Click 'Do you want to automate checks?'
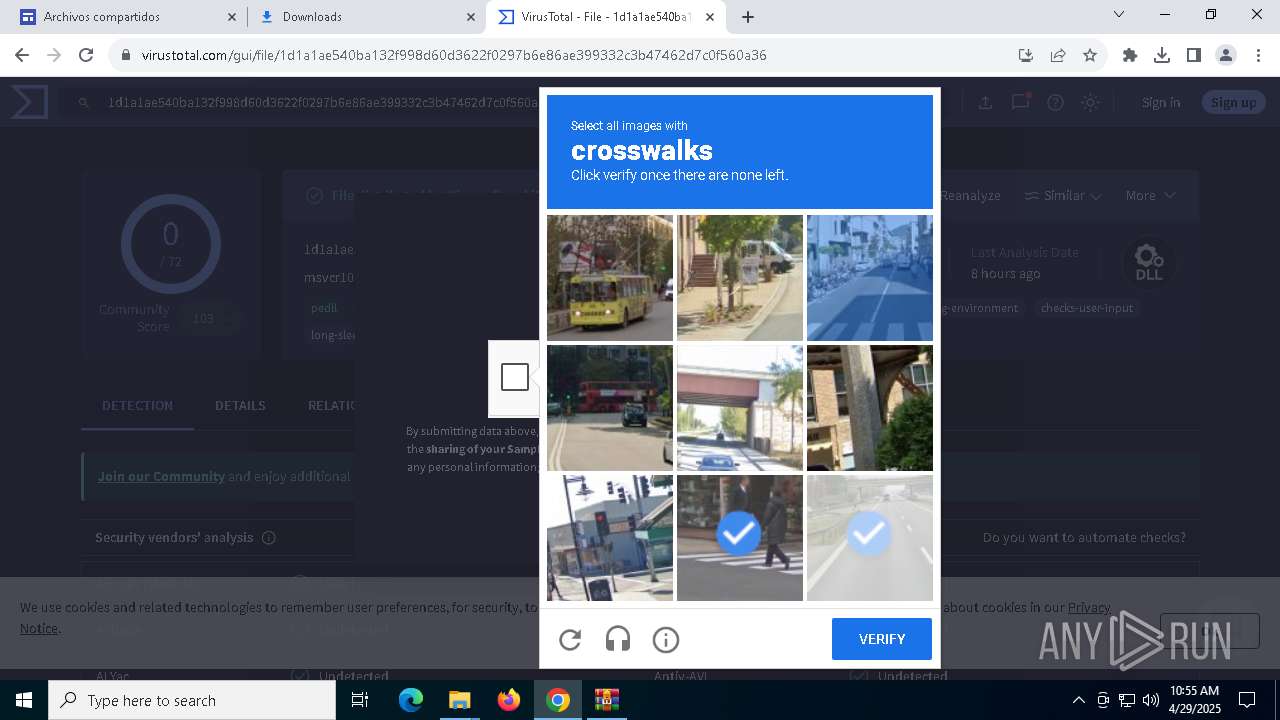The width and height of the screenshot is (1280, 720). point(1084,538)
